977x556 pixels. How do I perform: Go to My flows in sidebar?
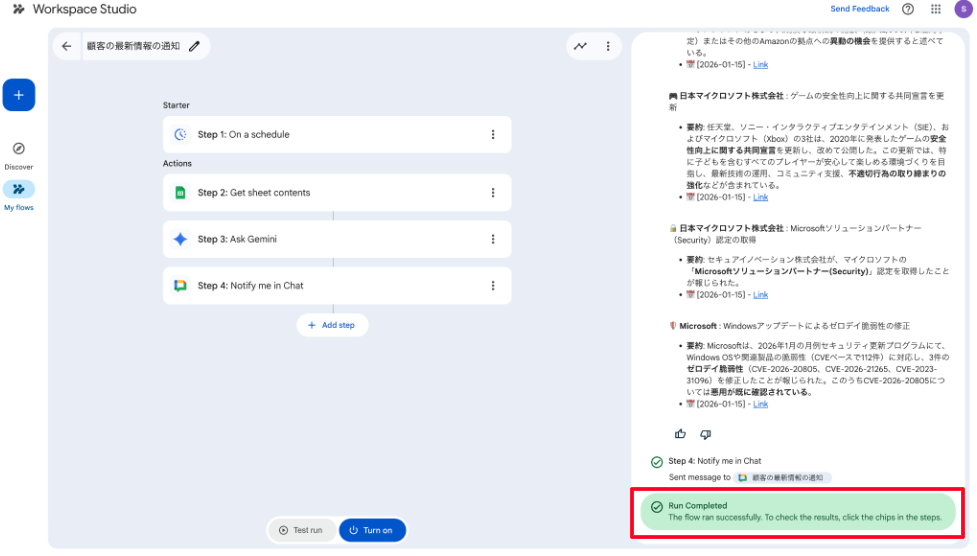coord(19,190)
